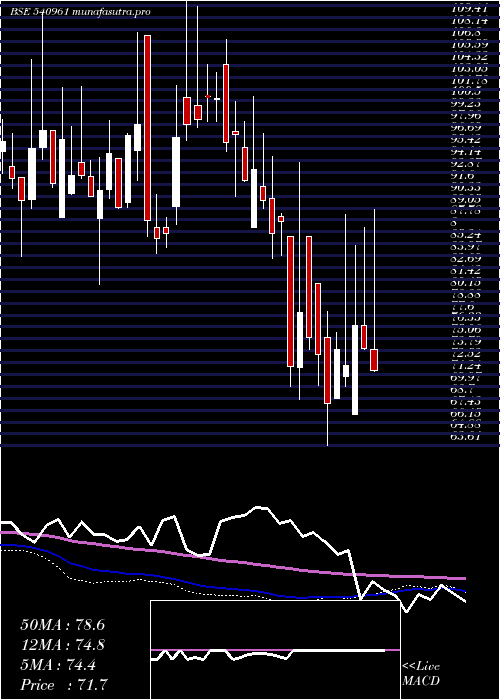The height and width of the screenshot is (700, 500).
Task: Click the 104.32 price axis label
Action: (466, 57)
